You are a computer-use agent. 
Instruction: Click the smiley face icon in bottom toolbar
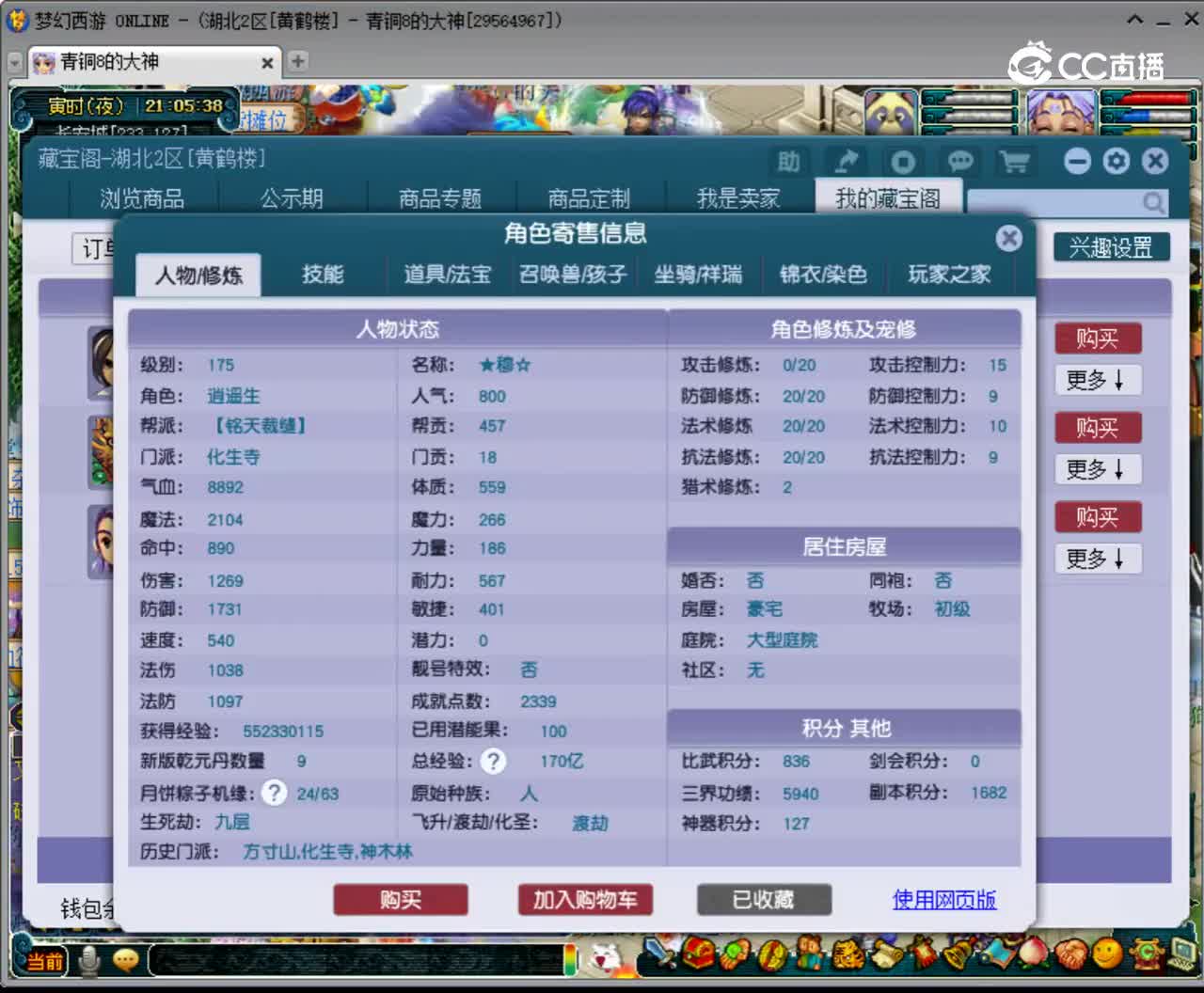click(x=1107, y=954)
